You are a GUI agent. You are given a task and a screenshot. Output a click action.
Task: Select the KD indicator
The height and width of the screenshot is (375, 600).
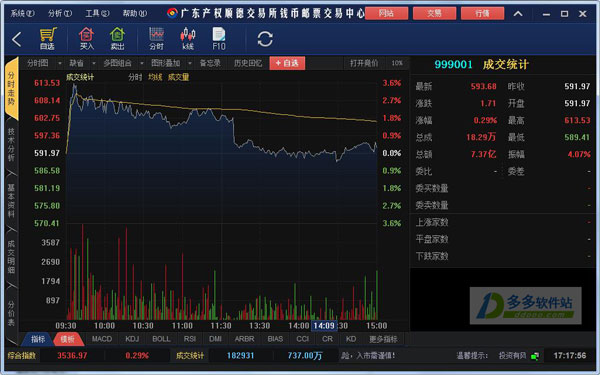(x=351, y=339)
